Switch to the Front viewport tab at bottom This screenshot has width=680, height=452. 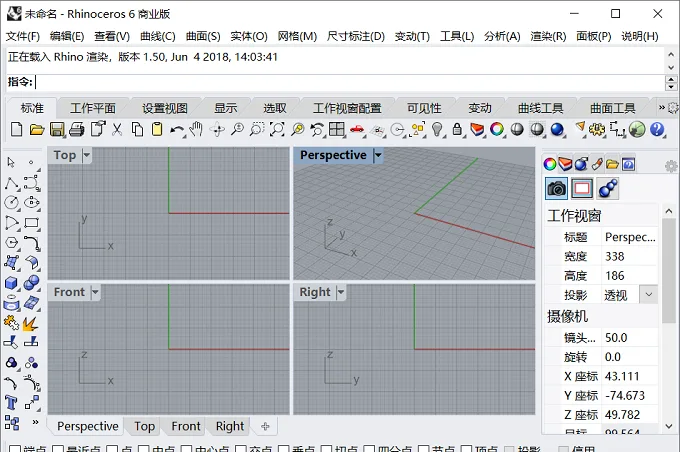click(186, 426)
